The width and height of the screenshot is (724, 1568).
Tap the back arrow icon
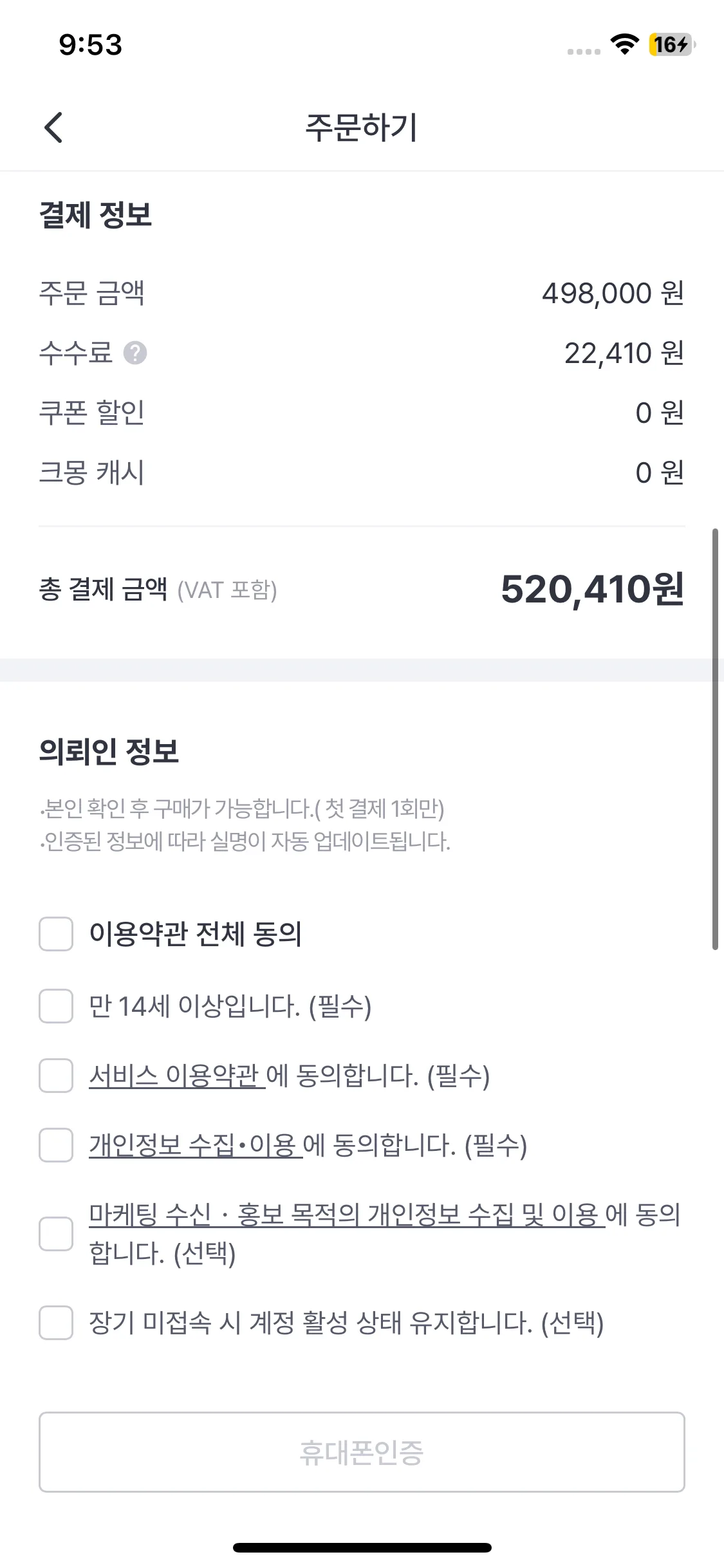pos(54,127)
